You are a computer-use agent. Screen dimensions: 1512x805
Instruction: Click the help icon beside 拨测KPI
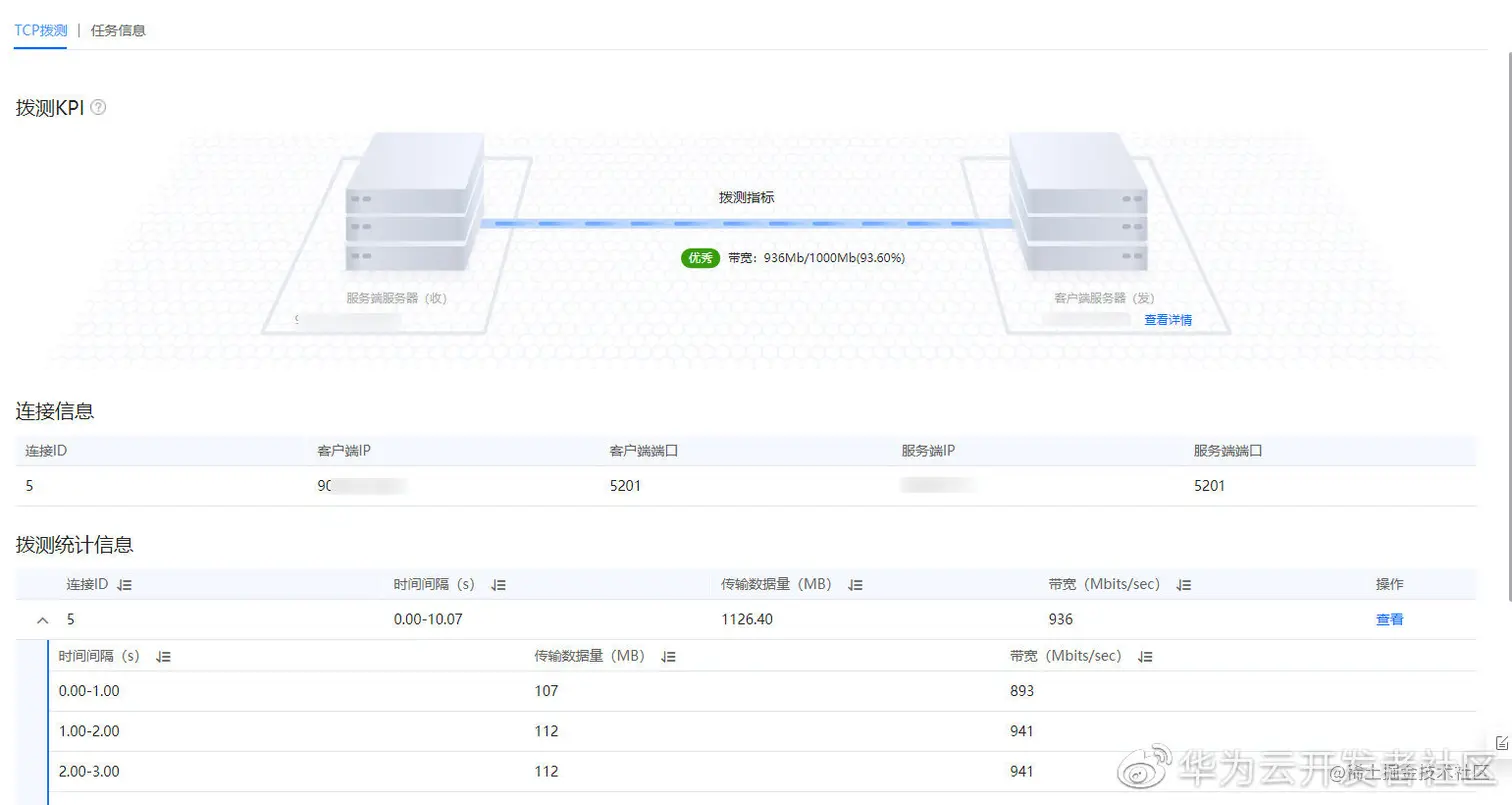click(x=98, y=107)
